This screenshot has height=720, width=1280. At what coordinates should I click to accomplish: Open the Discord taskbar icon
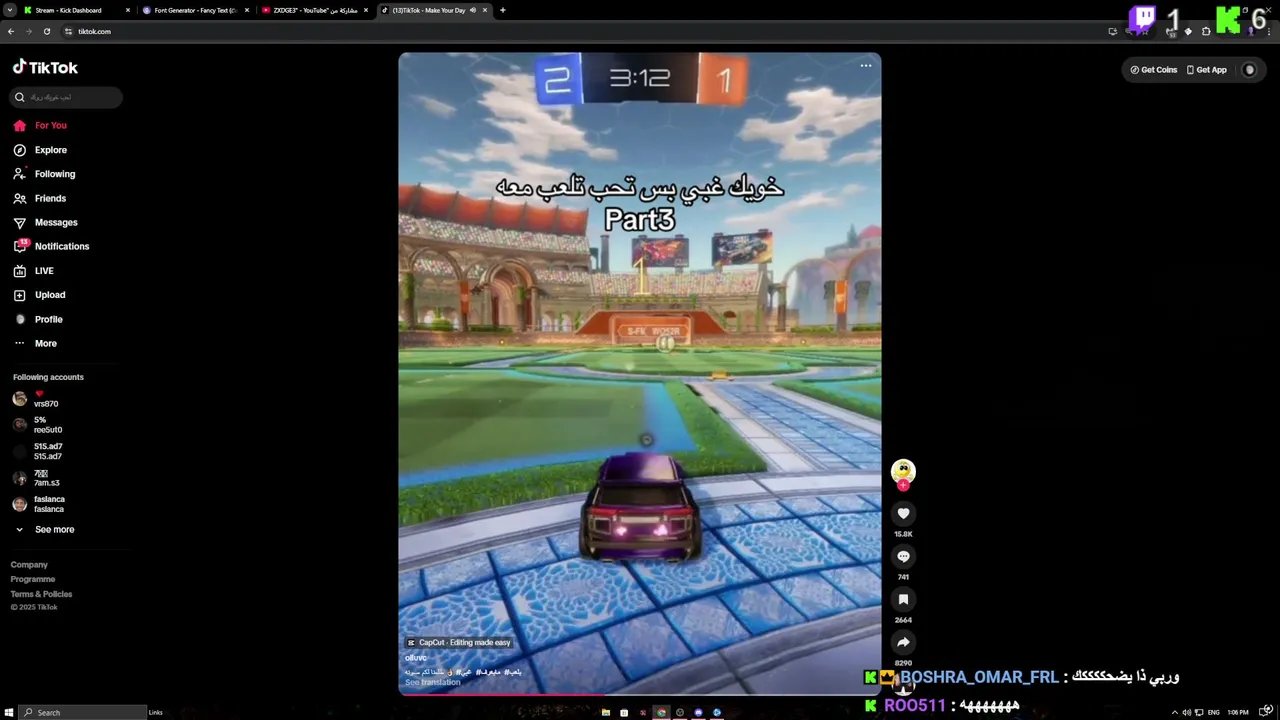coord(698,712)
